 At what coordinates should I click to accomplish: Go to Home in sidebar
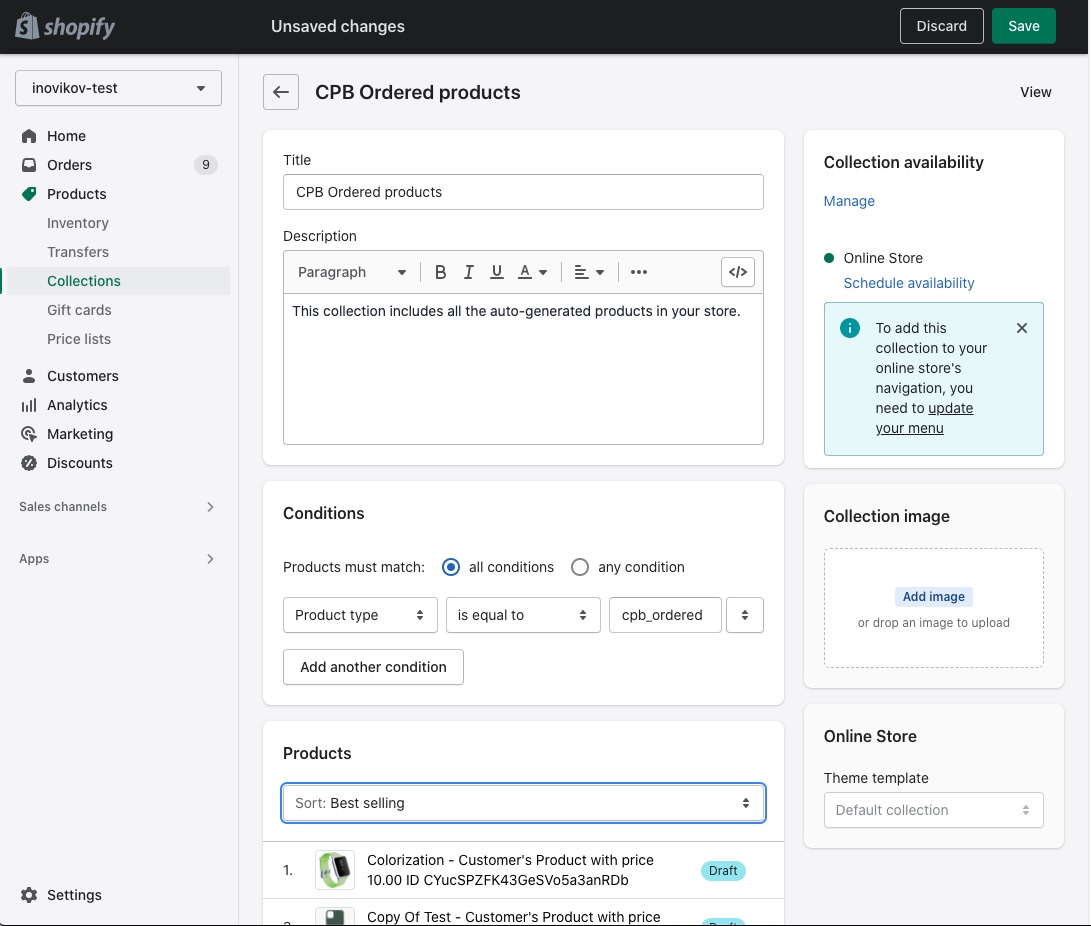[67, 136]
